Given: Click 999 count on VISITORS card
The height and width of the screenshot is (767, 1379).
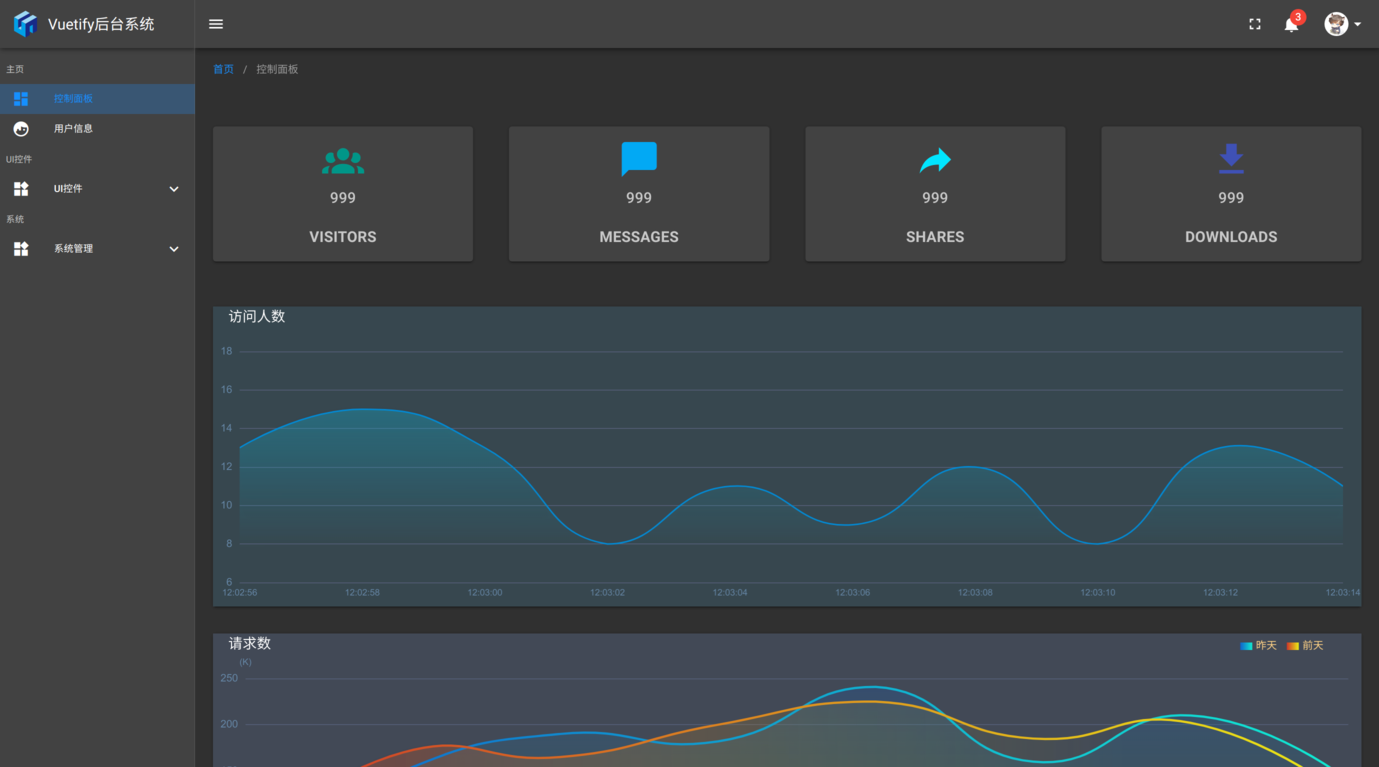Looking at the screenshot, I should pyautogui.click(x=343, y=198).
